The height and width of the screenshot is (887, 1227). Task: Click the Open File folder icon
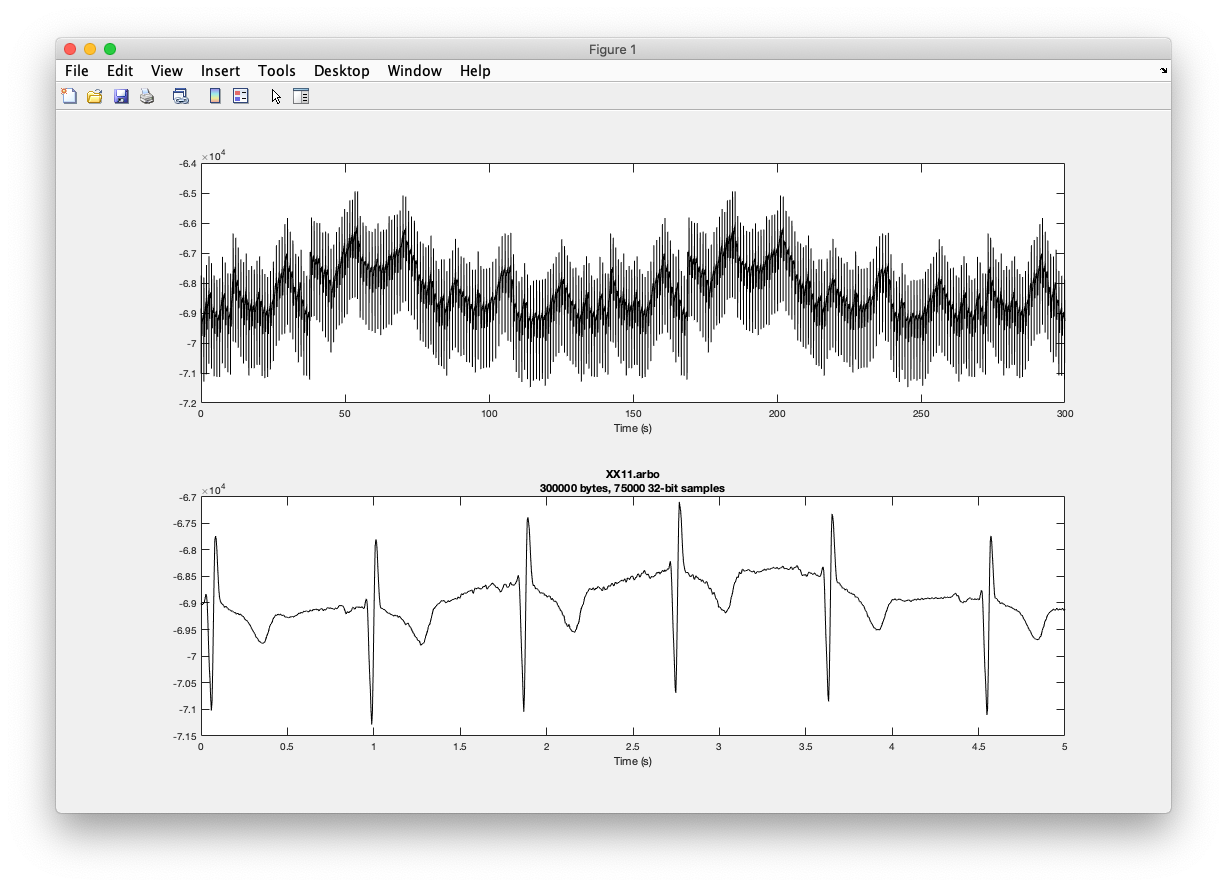click(x=95, y=96)
